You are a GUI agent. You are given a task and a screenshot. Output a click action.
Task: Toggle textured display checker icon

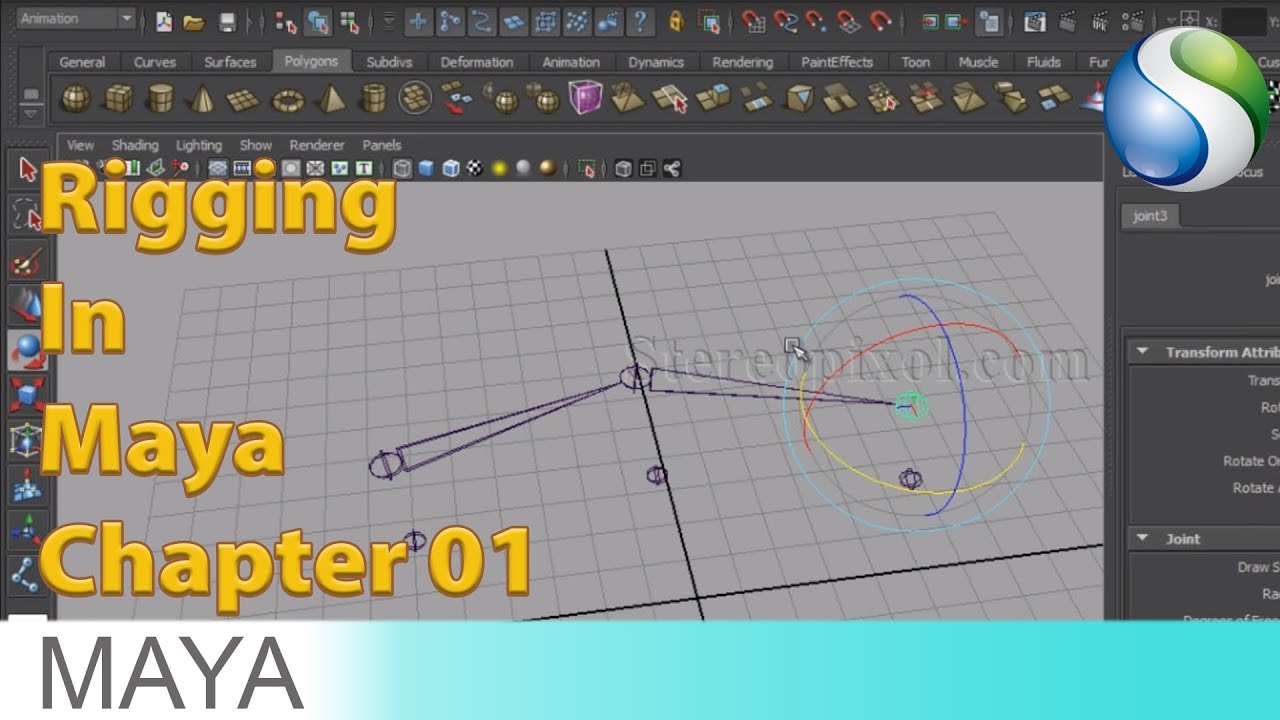[x=475, y=168]
